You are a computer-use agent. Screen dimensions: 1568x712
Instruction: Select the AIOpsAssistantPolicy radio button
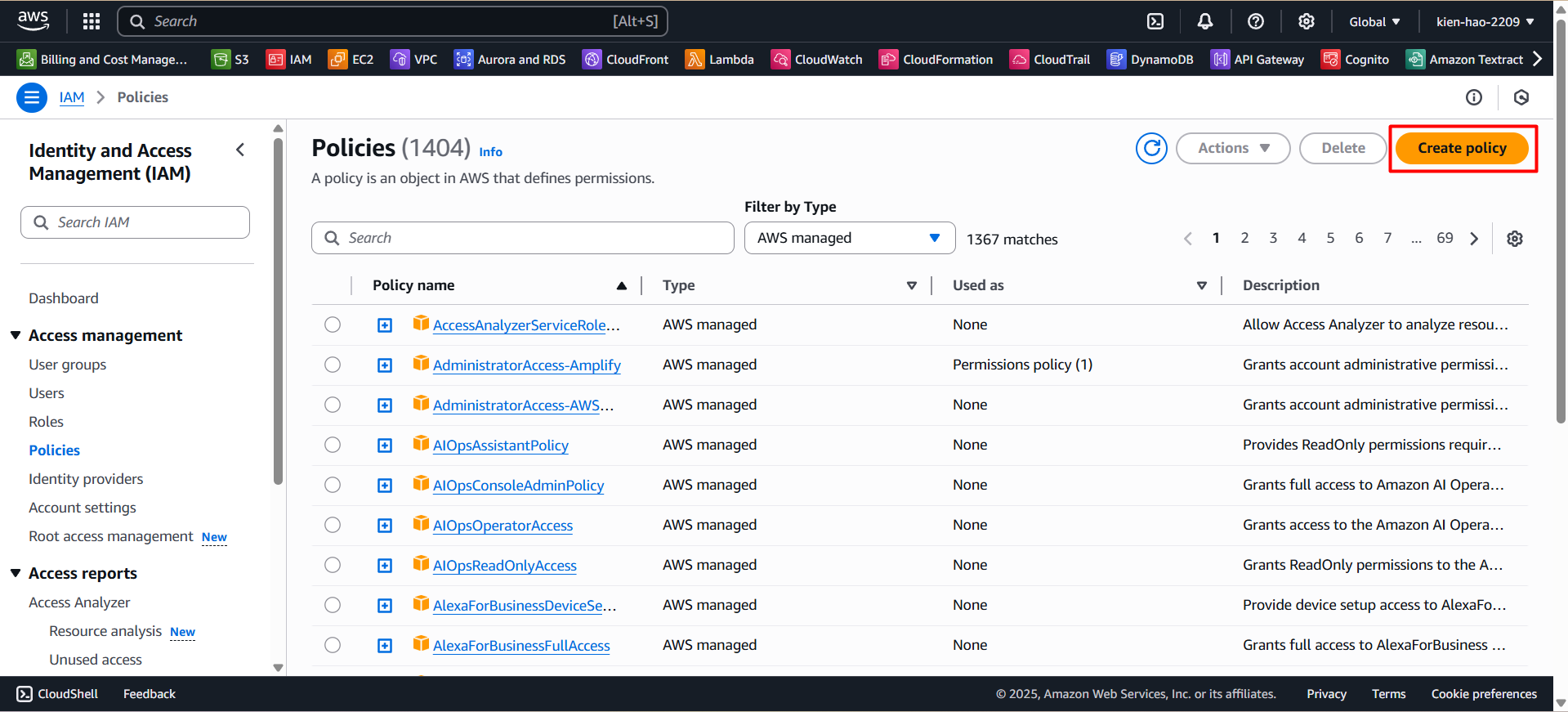click(333, 445)
